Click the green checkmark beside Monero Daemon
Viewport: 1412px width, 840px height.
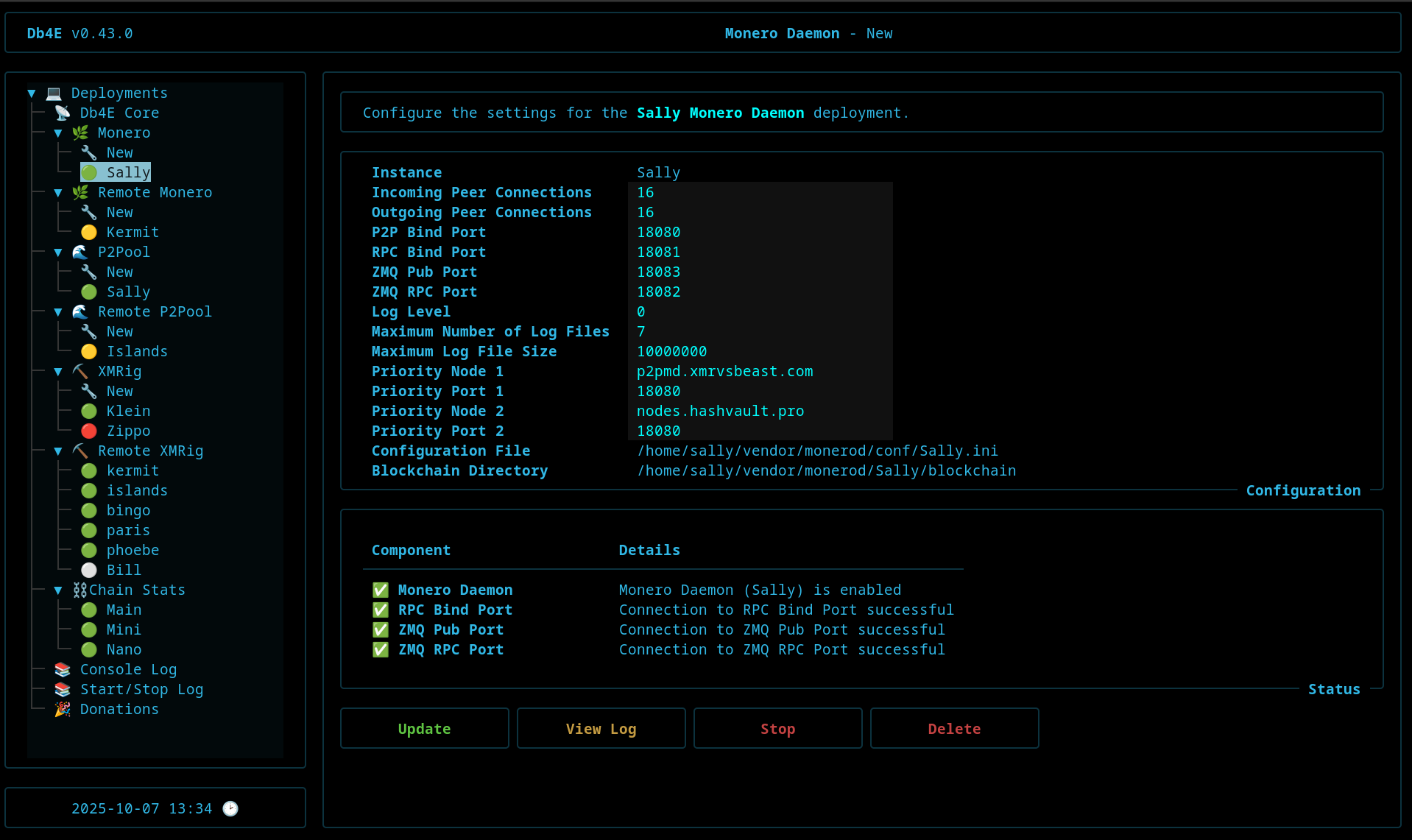(x=381, y=590)
